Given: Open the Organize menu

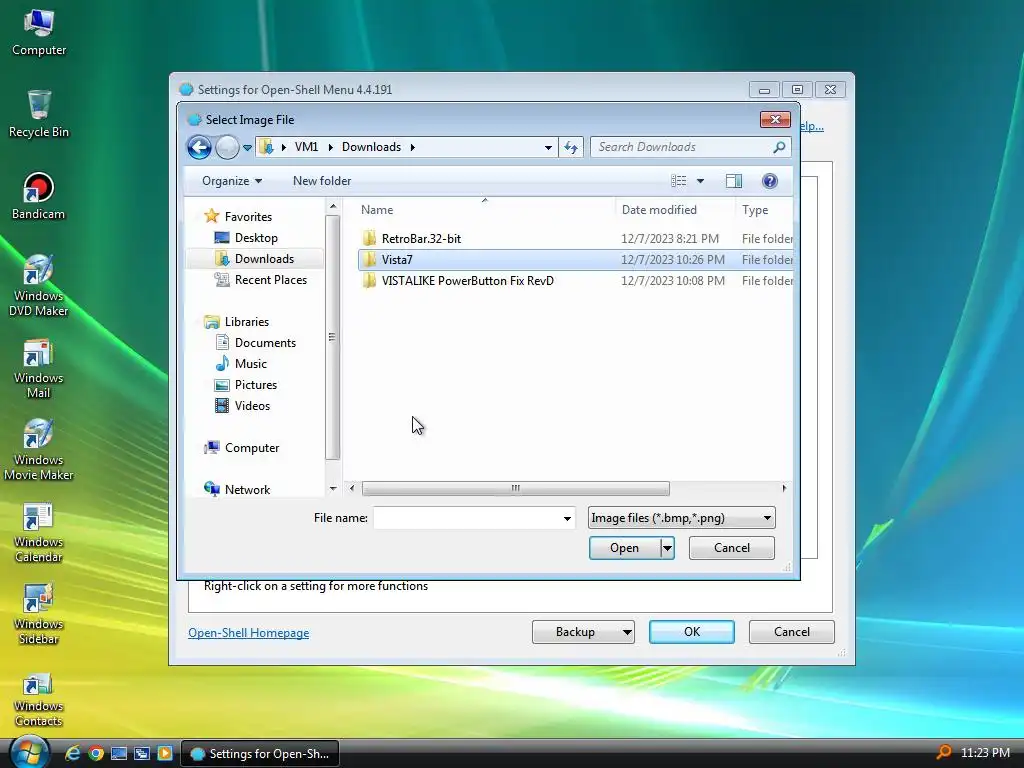Looking at the screenshot, I should coord(232,181).
